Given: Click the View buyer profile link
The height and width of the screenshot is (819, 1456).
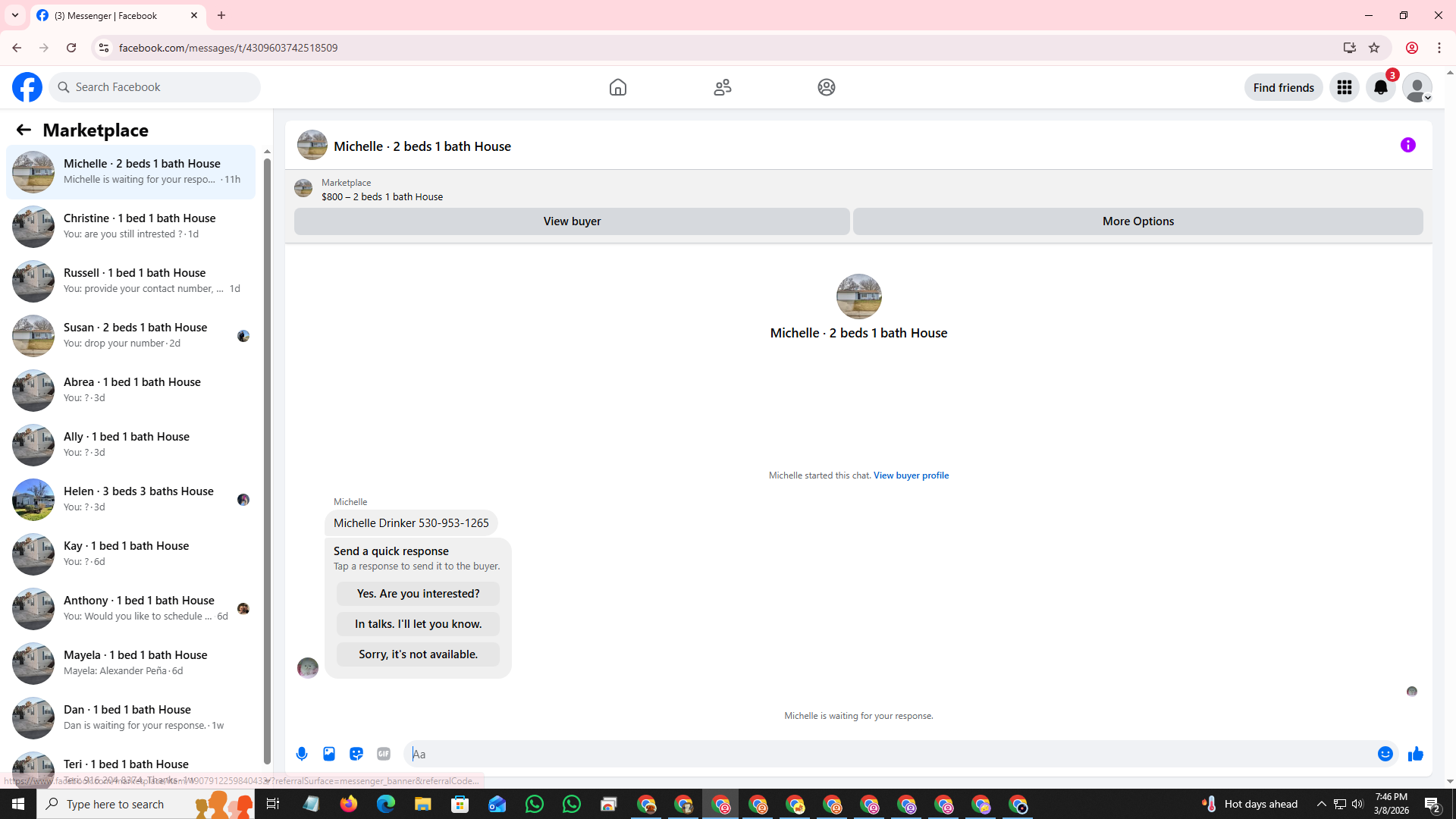Looking at the screenshot, I should click(911, 475).
